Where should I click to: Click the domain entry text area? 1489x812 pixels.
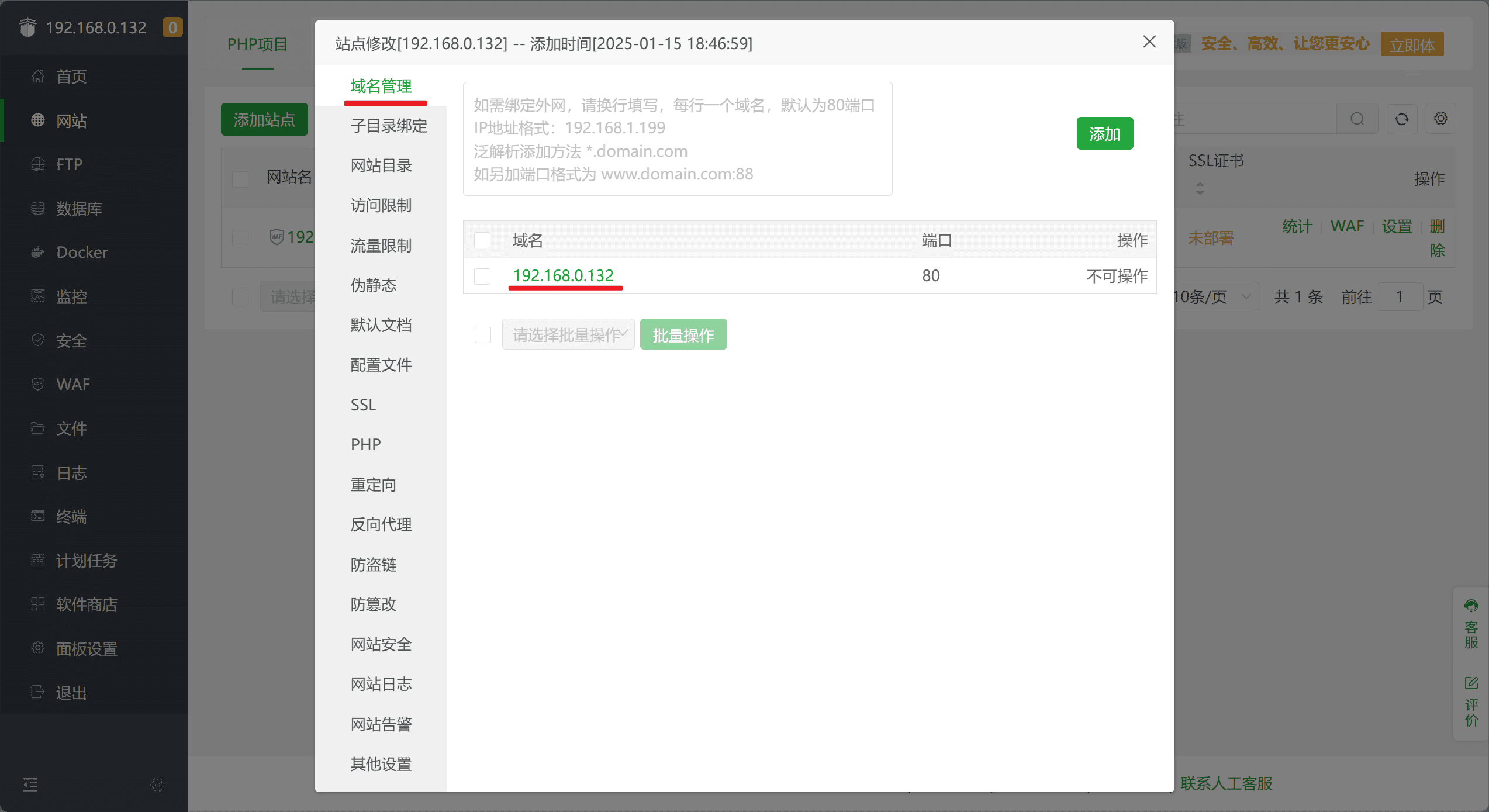coord(677,139)
